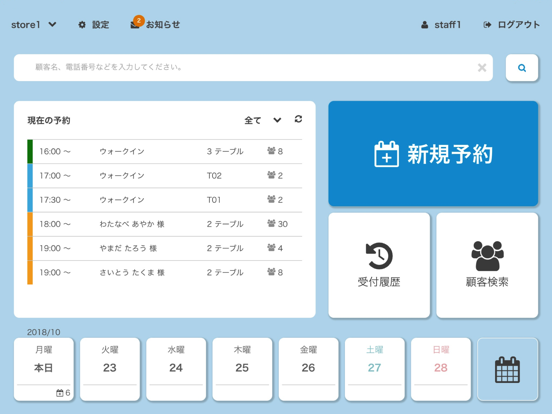Image resolution: width=552 pixels, height=414 pixels.
Task: Click the green status bar of 16:00 row
Action: pos(30,151)
